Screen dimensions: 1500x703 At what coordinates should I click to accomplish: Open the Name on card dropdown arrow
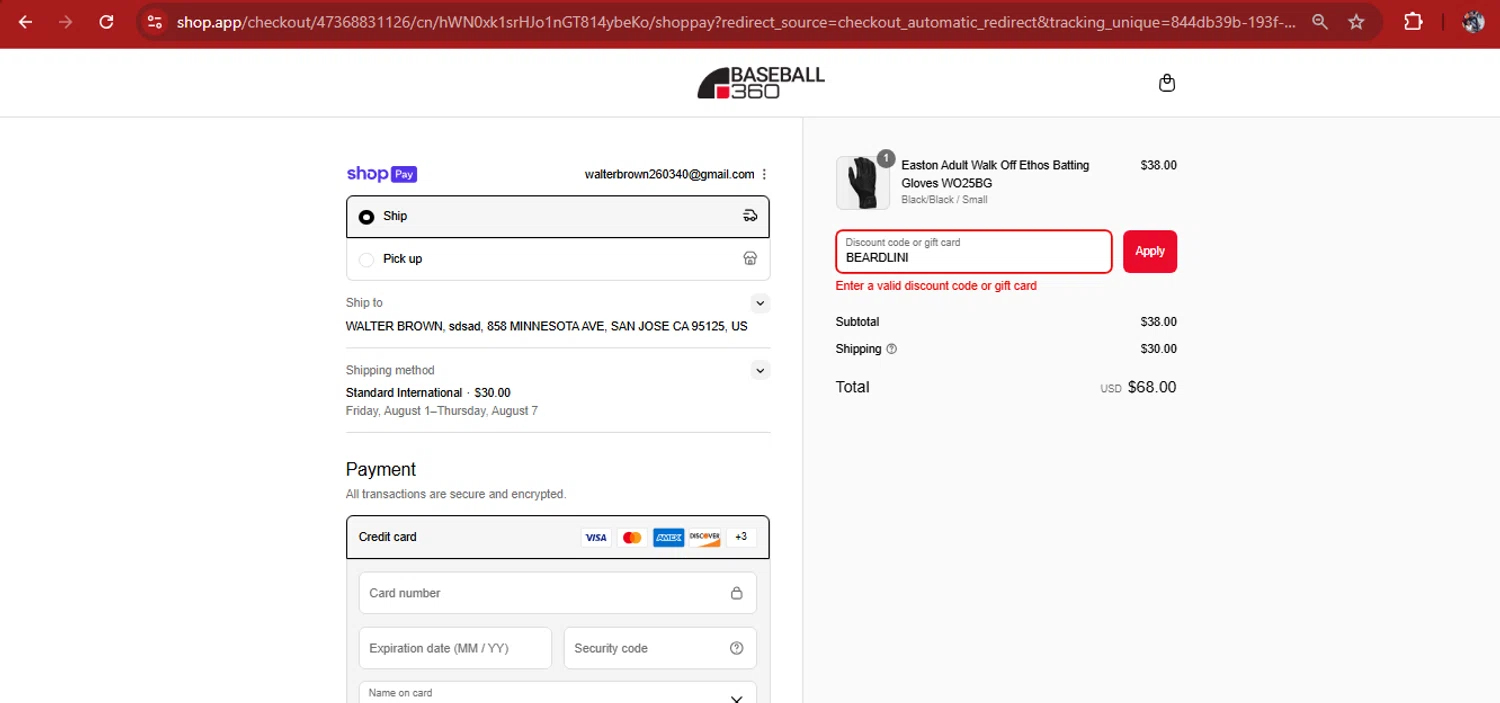(737, 699)
